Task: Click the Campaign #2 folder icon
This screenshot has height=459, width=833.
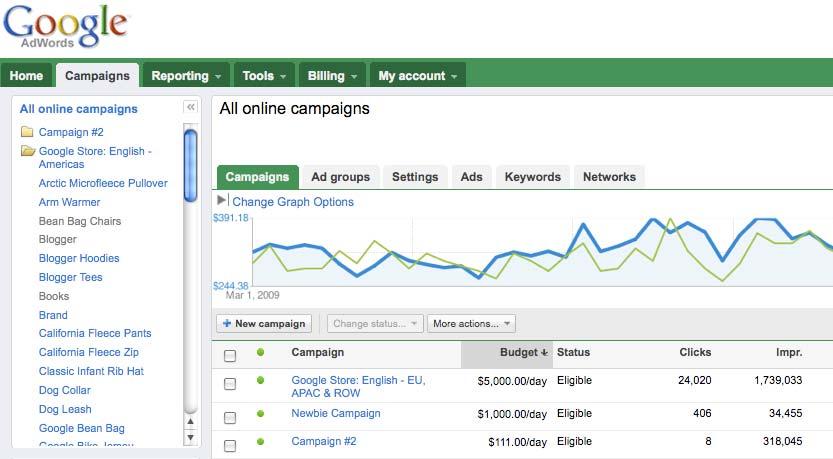Action: [27, 132]
